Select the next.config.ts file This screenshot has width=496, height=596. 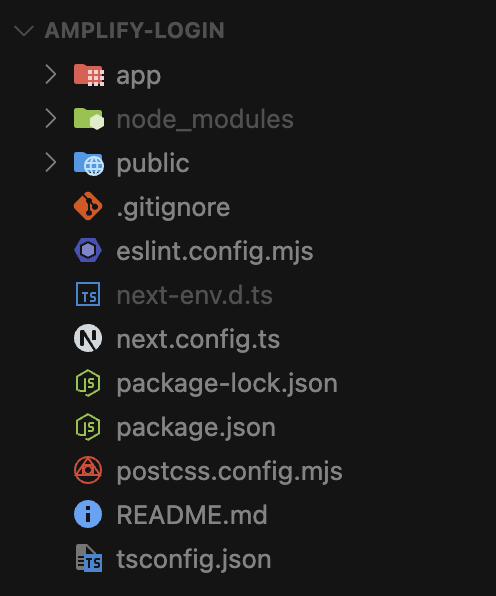198,339
